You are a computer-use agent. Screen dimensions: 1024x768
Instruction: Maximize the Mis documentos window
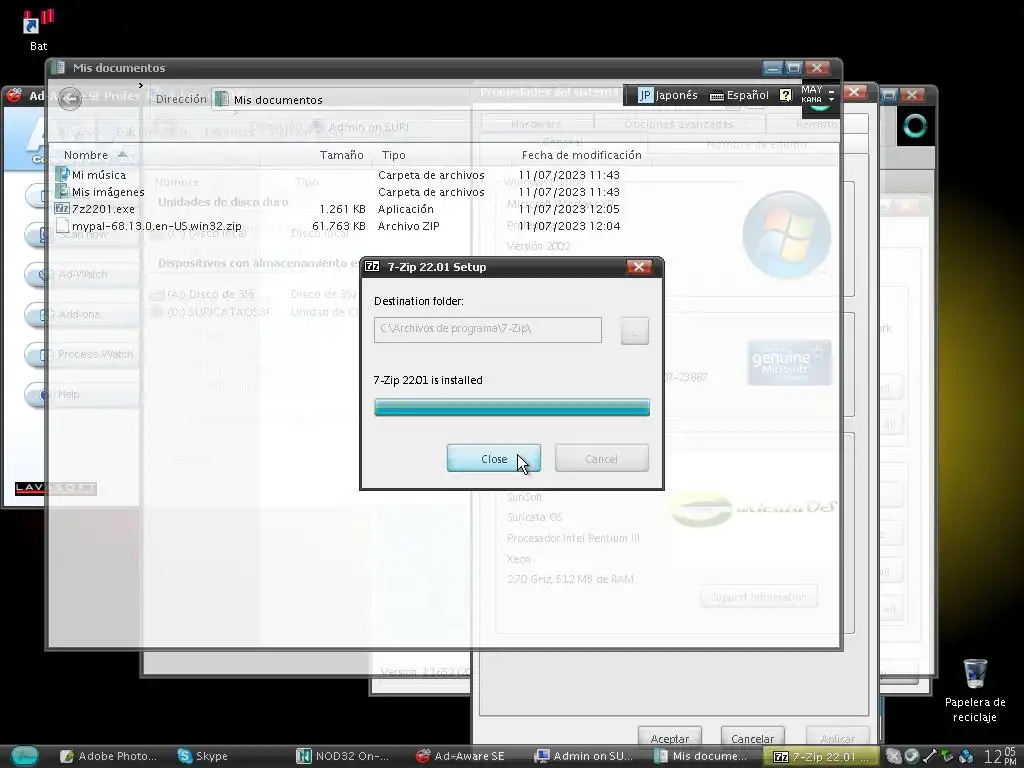(x=793, y=67)
